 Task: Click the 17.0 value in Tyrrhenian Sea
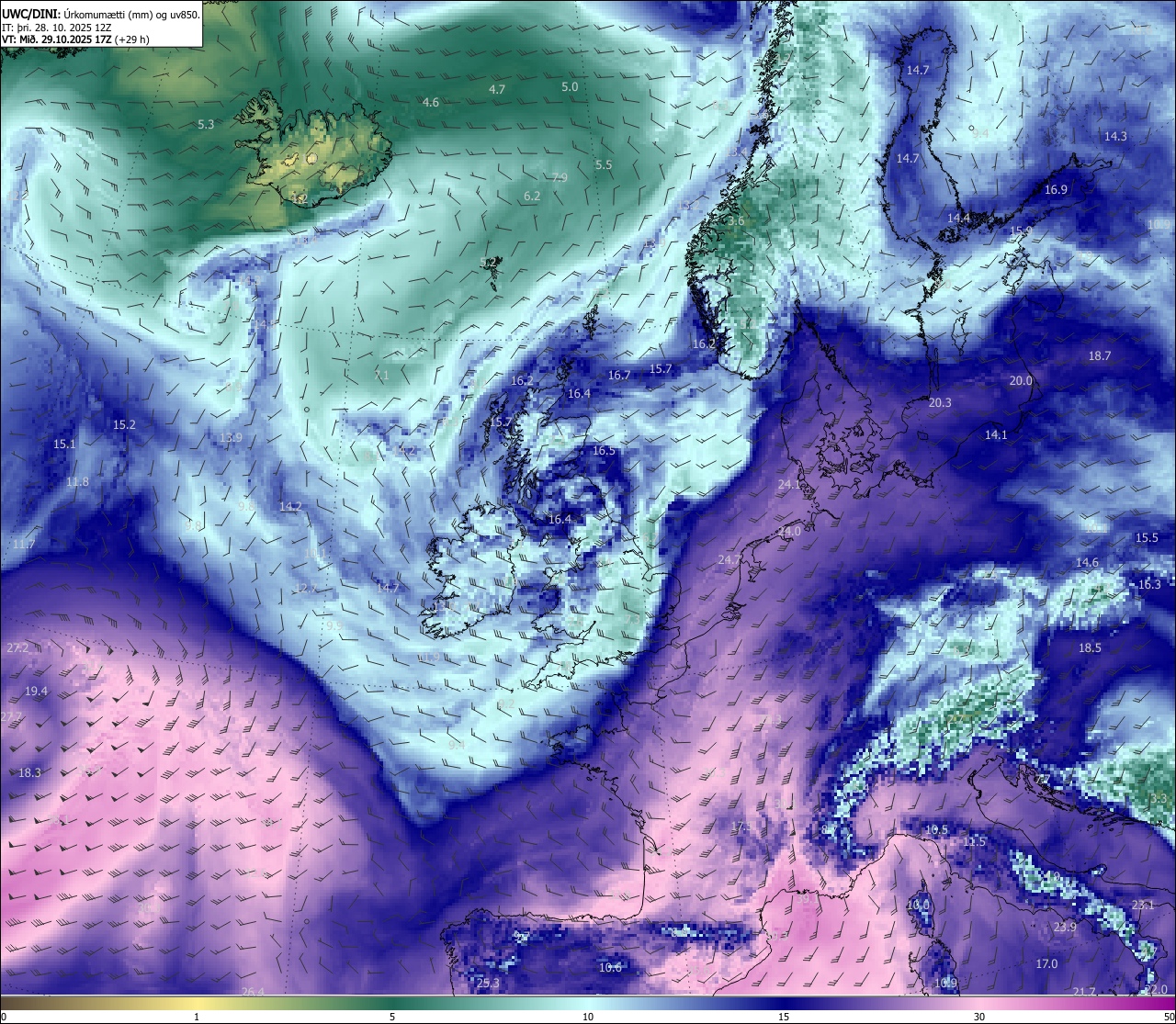click(x=1046, y=964)
